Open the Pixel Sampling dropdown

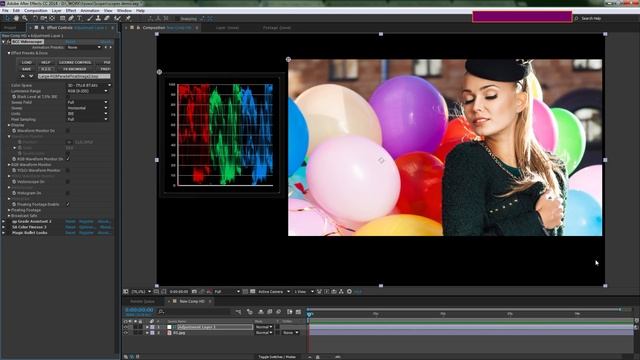pyautogui.click(x=88, y=119)
